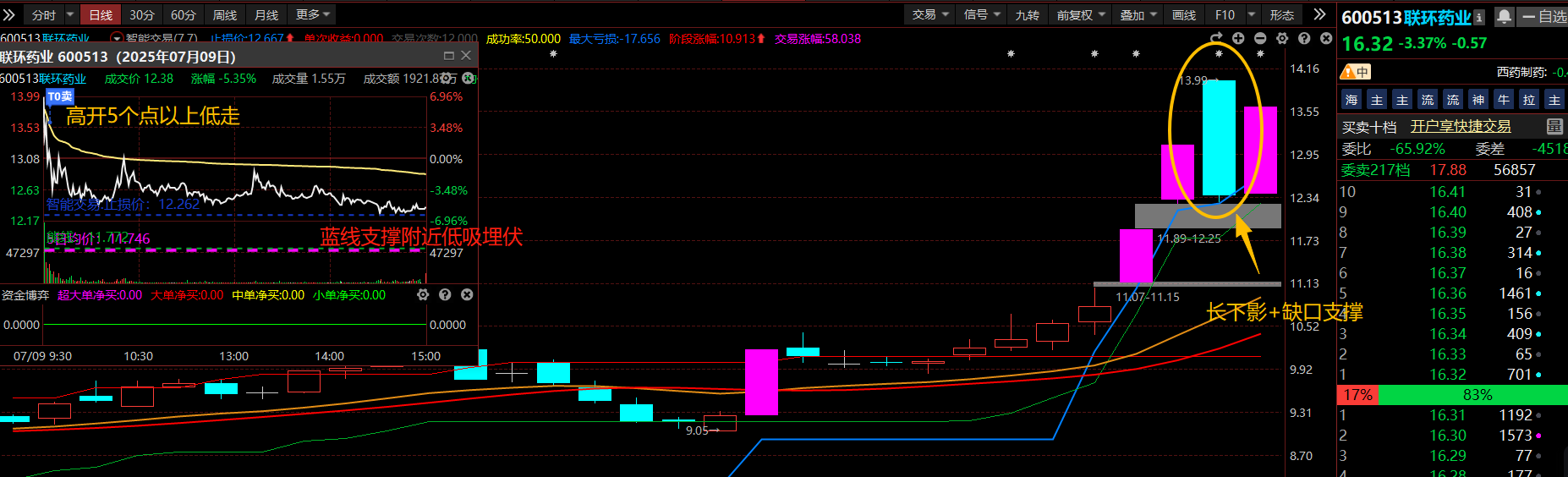Open the 月线 monthly chart tab
This screenshot has height=477, width=1568.
(266, 14)
